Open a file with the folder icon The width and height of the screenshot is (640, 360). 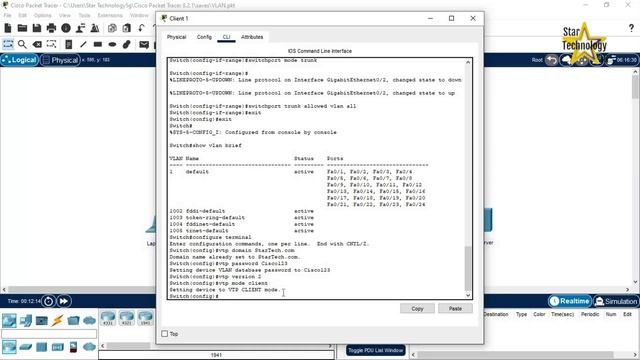[x=22, y=28]
